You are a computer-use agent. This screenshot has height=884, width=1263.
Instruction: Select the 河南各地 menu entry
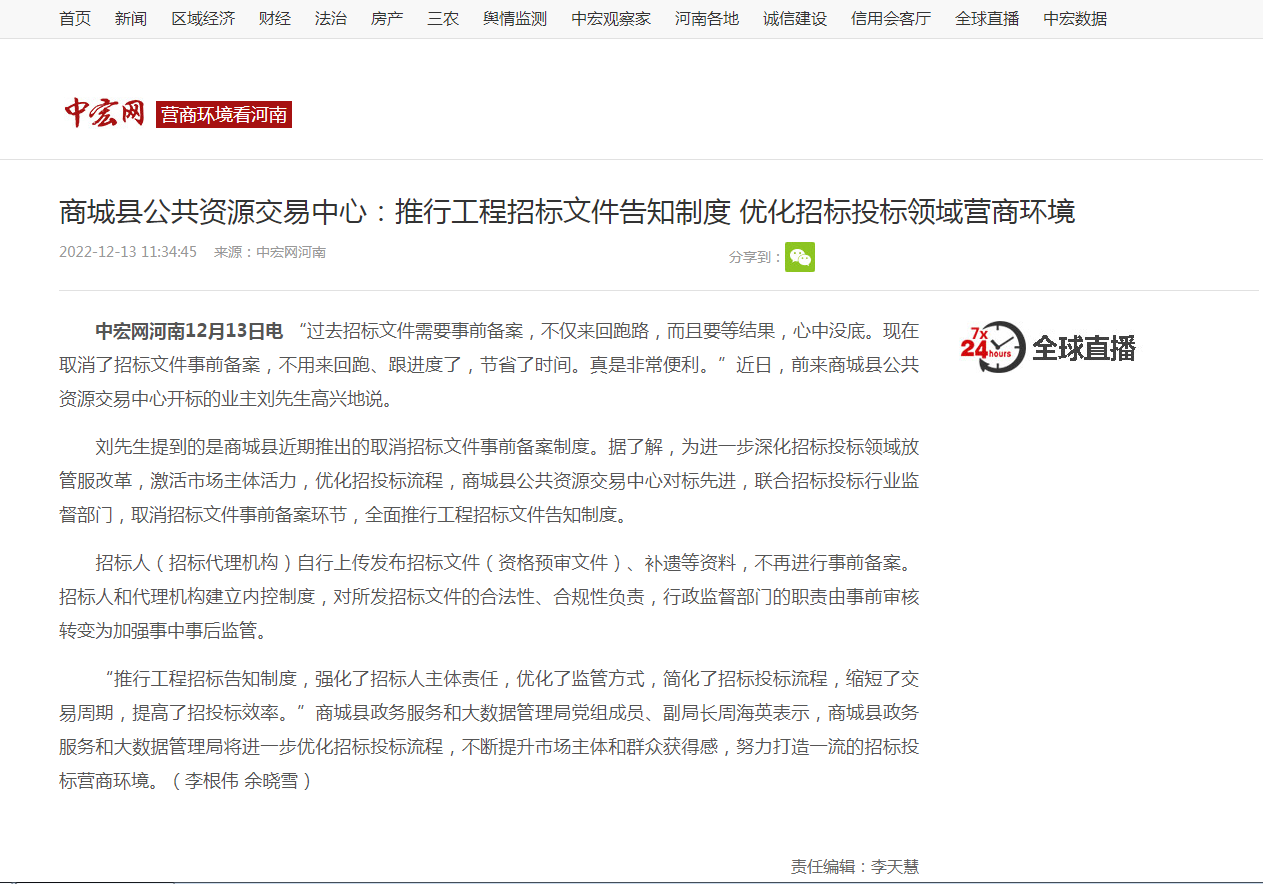(707, 19)
